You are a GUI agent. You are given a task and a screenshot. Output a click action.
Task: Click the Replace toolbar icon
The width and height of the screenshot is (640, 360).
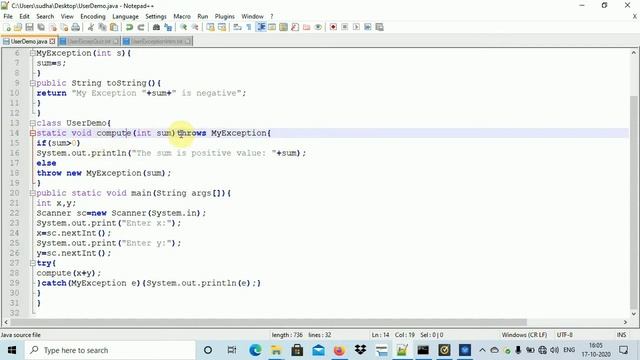point(168,27)
